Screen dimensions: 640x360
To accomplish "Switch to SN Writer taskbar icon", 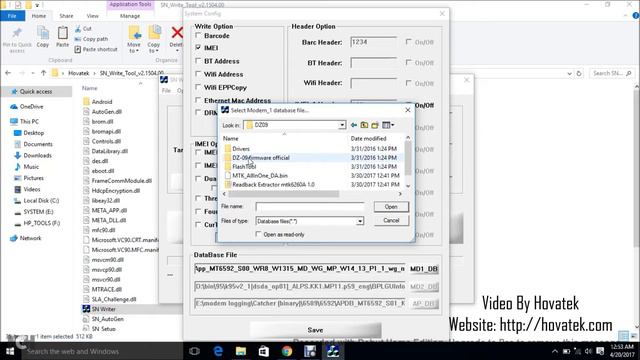I will coord(333,351).
